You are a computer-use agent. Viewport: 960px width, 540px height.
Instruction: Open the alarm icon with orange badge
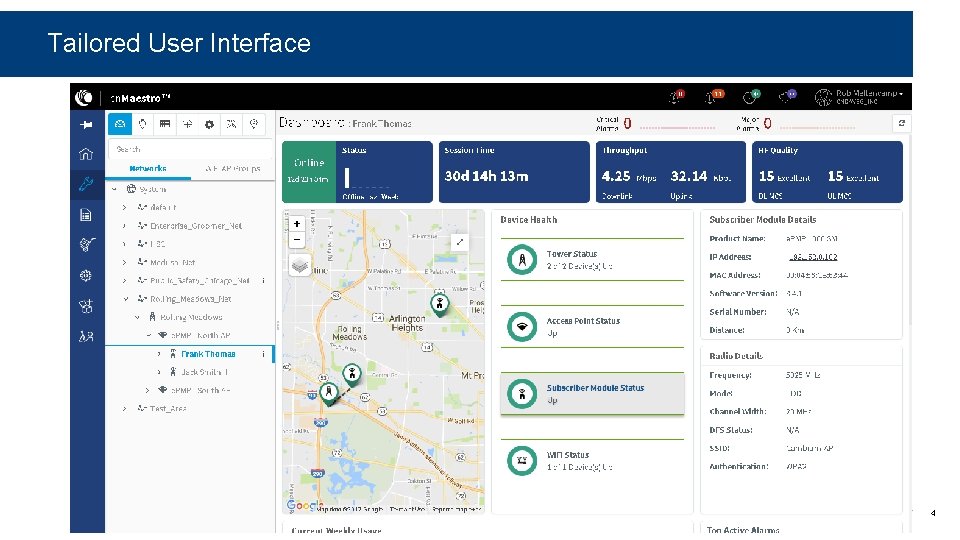[x=714, y=96]
